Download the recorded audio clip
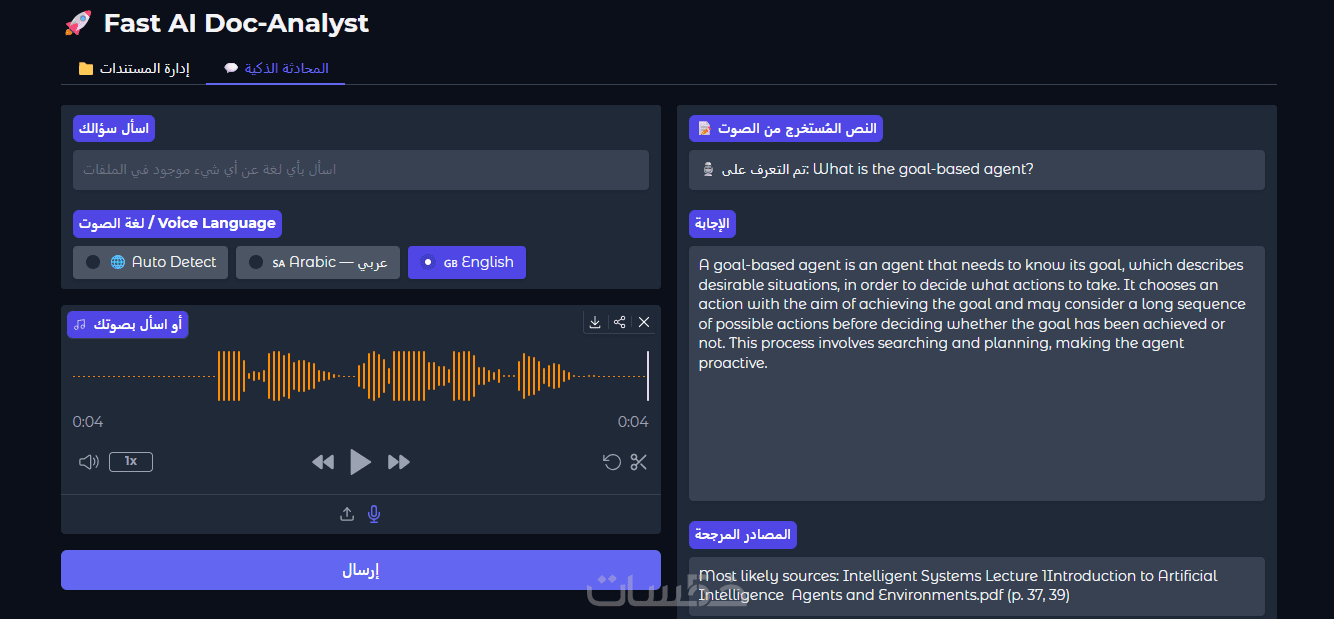This screenshot has height=619, width=1334. (595, 322)
